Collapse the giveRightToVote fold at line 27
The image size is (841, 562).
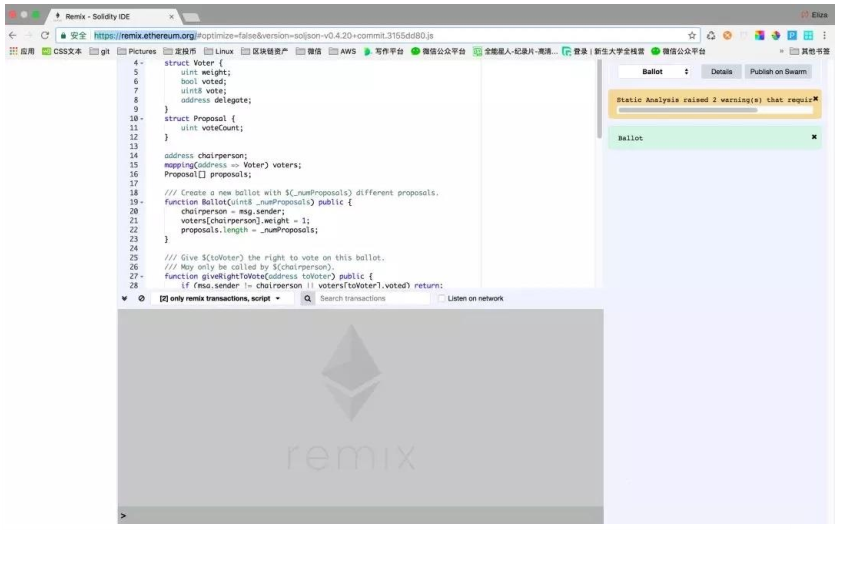(142, 276)
